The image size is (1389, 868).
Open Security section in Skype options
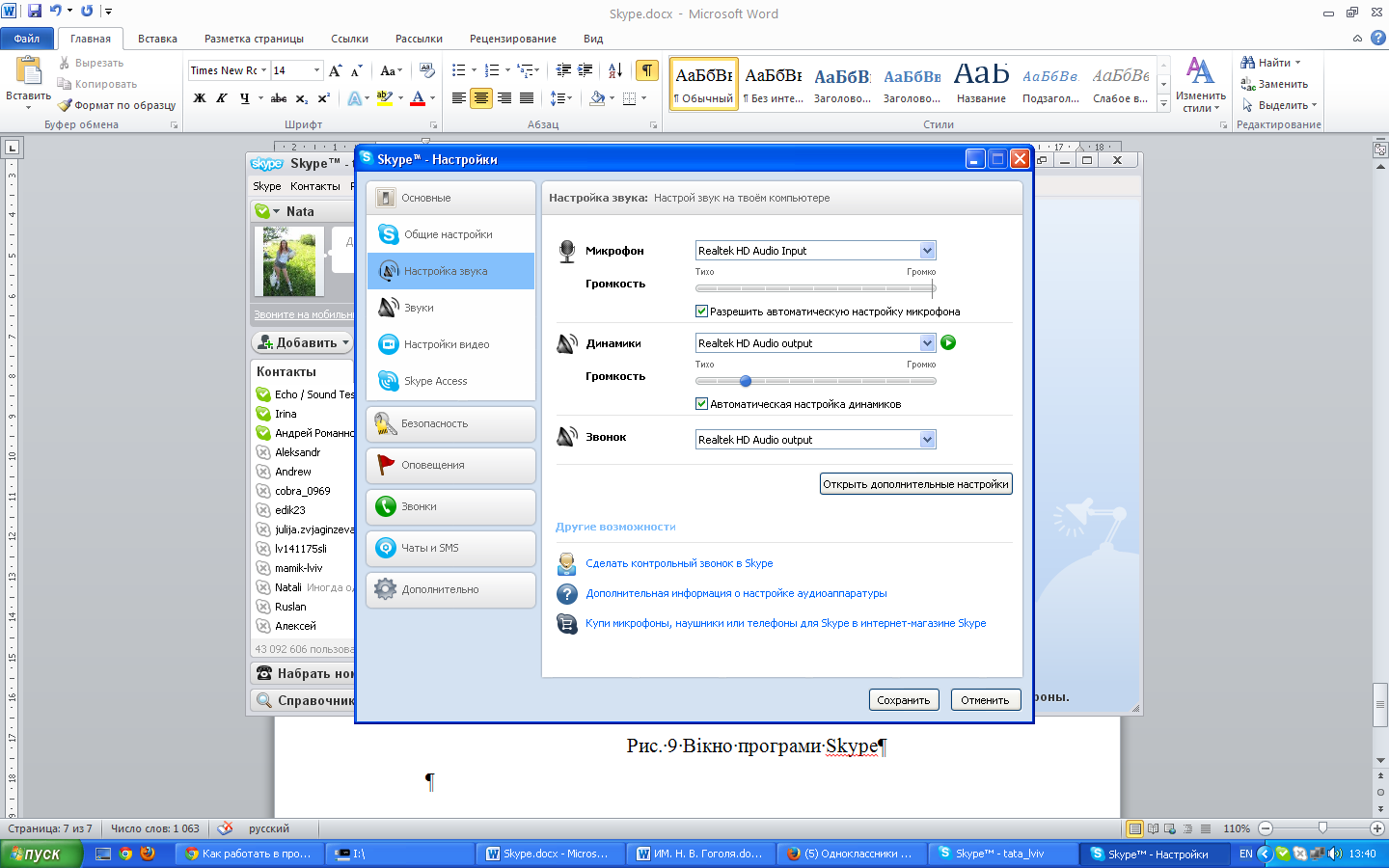[x=450, y=423]
